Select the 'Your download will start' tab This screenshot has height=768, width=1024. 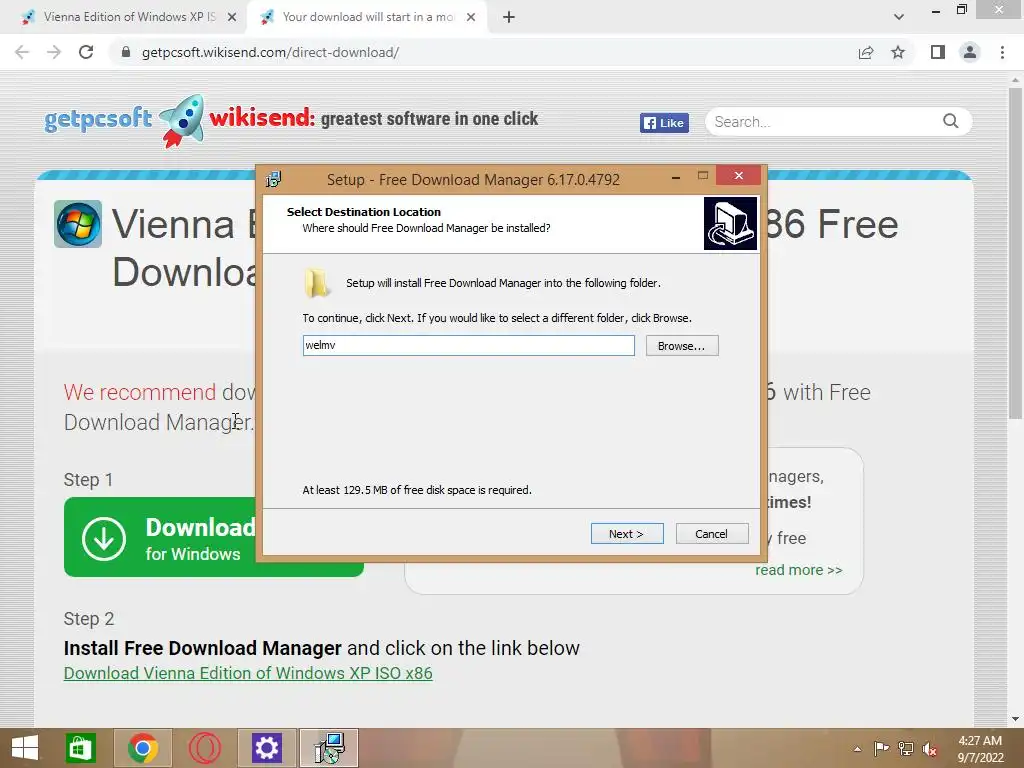[x=366, y=17]
